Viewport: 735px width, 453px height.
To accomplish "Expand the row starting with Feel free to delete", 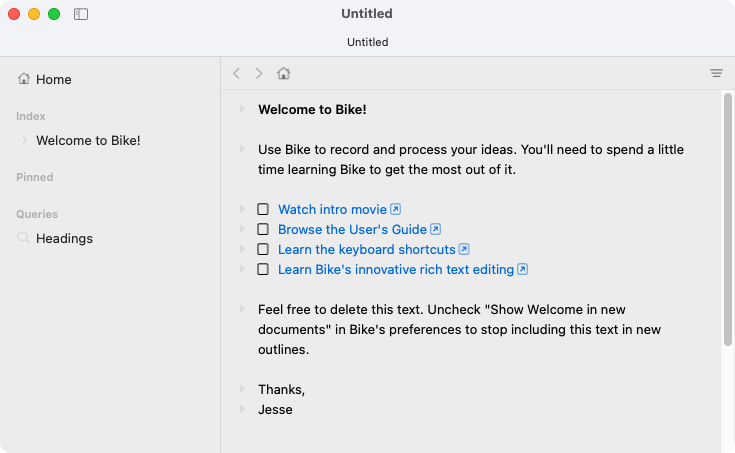I will pos(241,310).
